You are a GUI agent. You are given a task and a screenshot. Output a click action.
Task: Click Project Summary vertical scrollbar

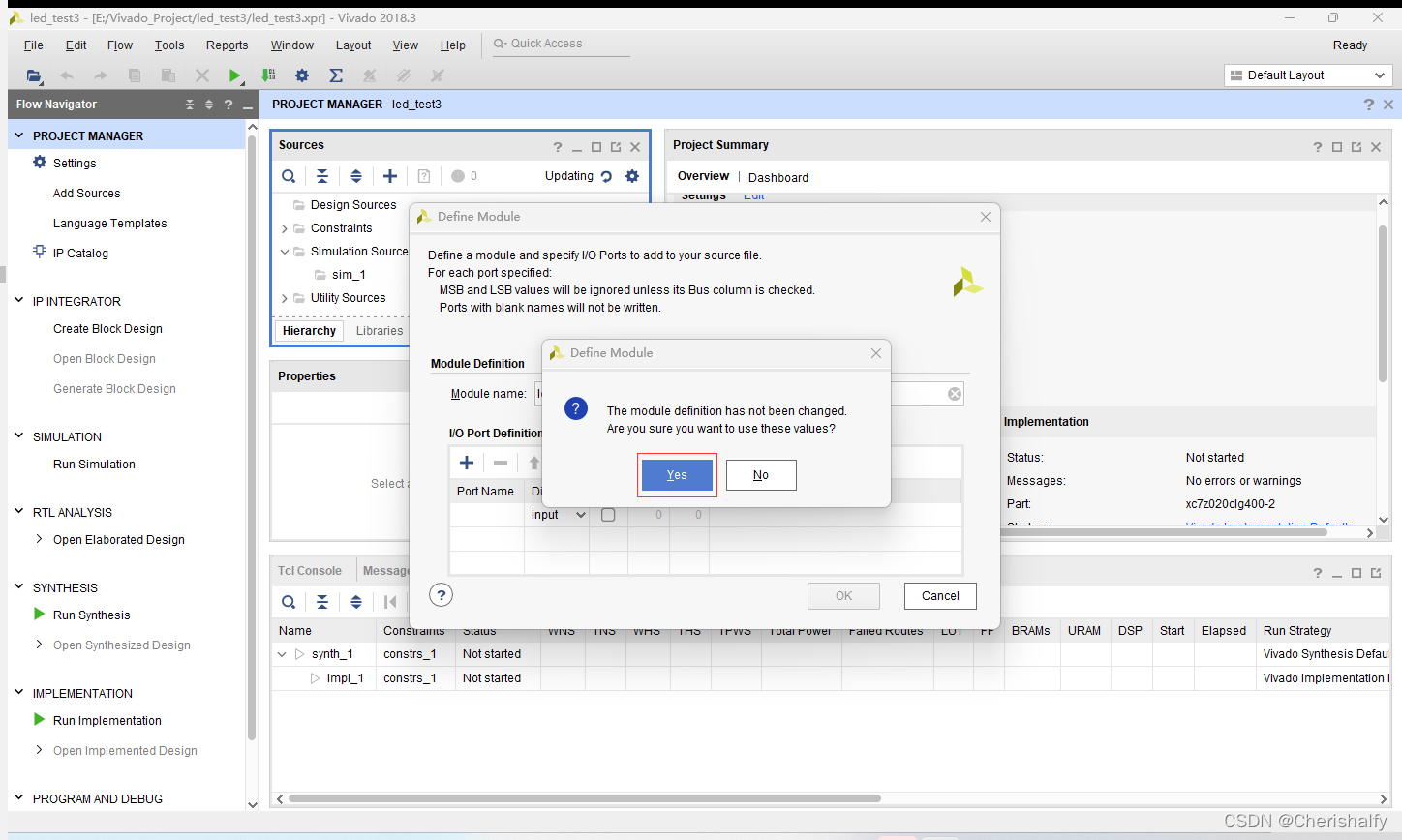click(x=1383, y=302)
